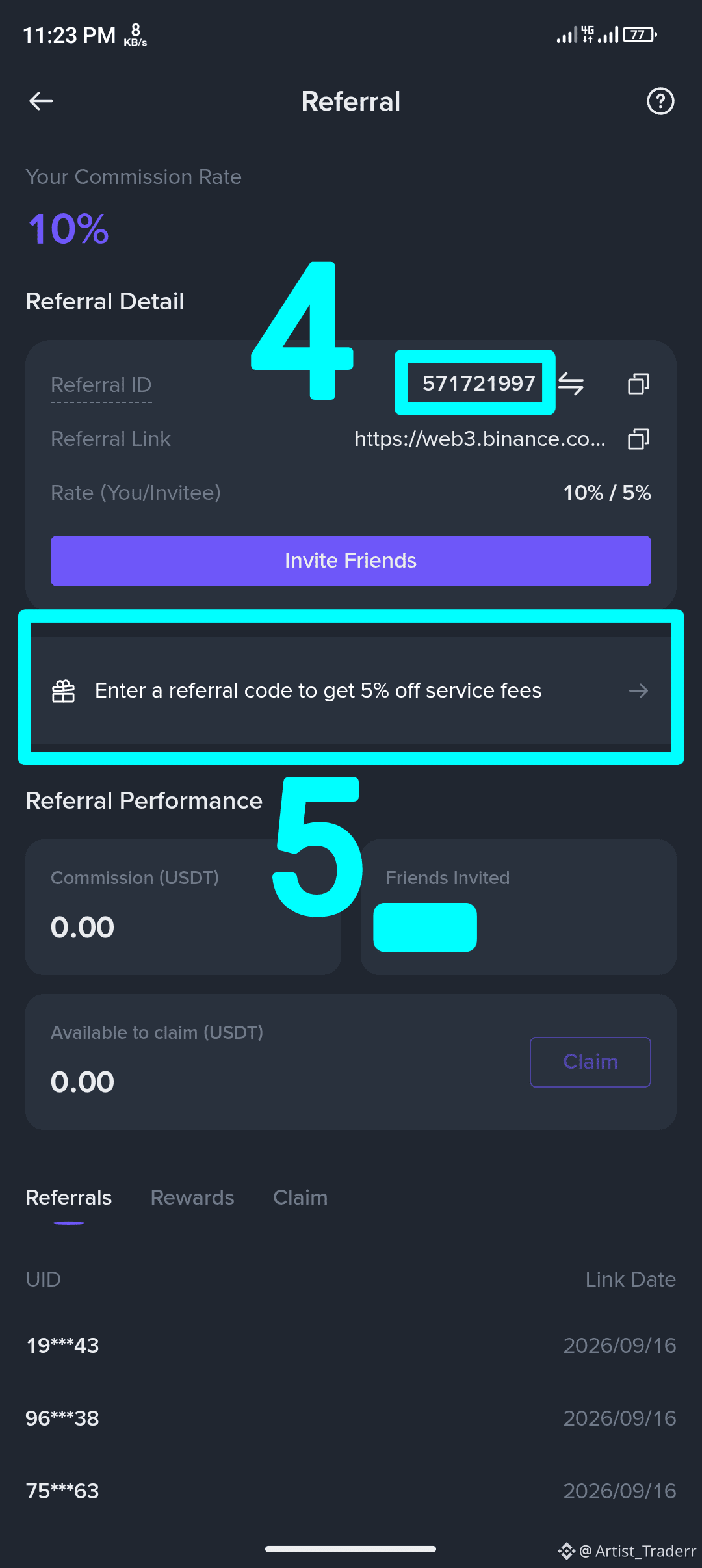This screenshot has width=702, height=1568.
Task: Click the Invite Friends button
Action: click(x=351, y=561)
